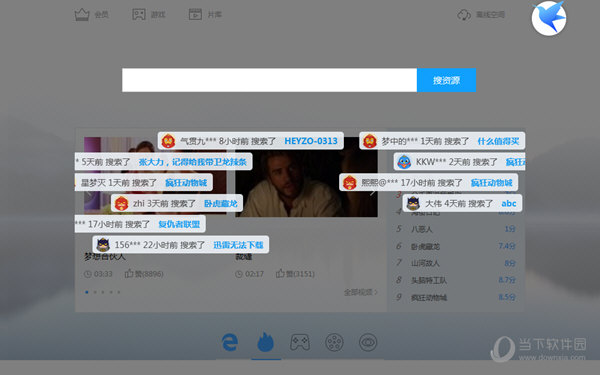Click the 梦想合伙人 video title
The width and height of the screenshot is (600, 375).
tap(104, 257)
